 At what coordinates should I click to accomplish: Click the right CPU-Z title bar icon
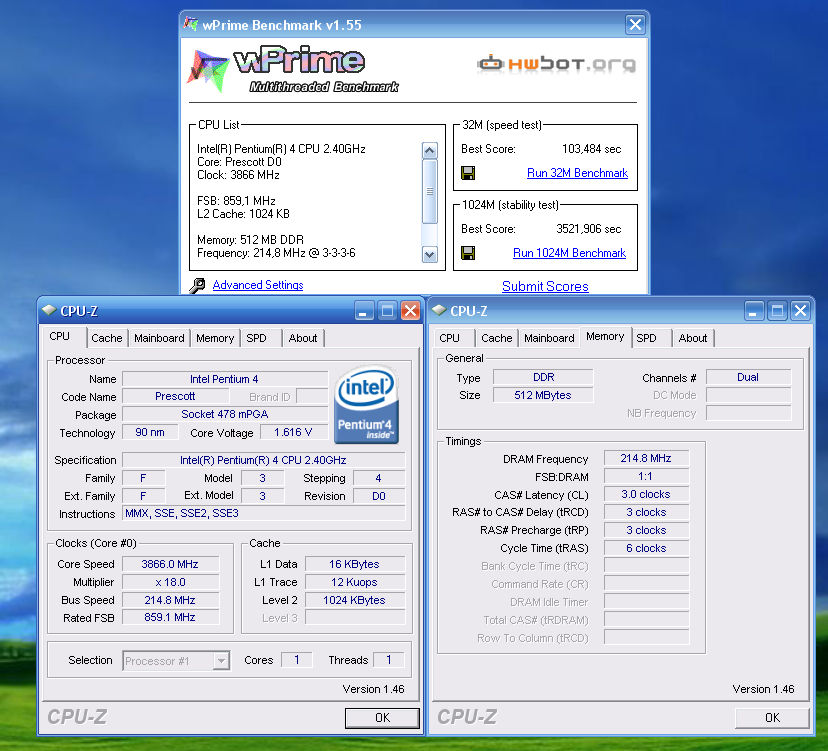click(439, 311)
